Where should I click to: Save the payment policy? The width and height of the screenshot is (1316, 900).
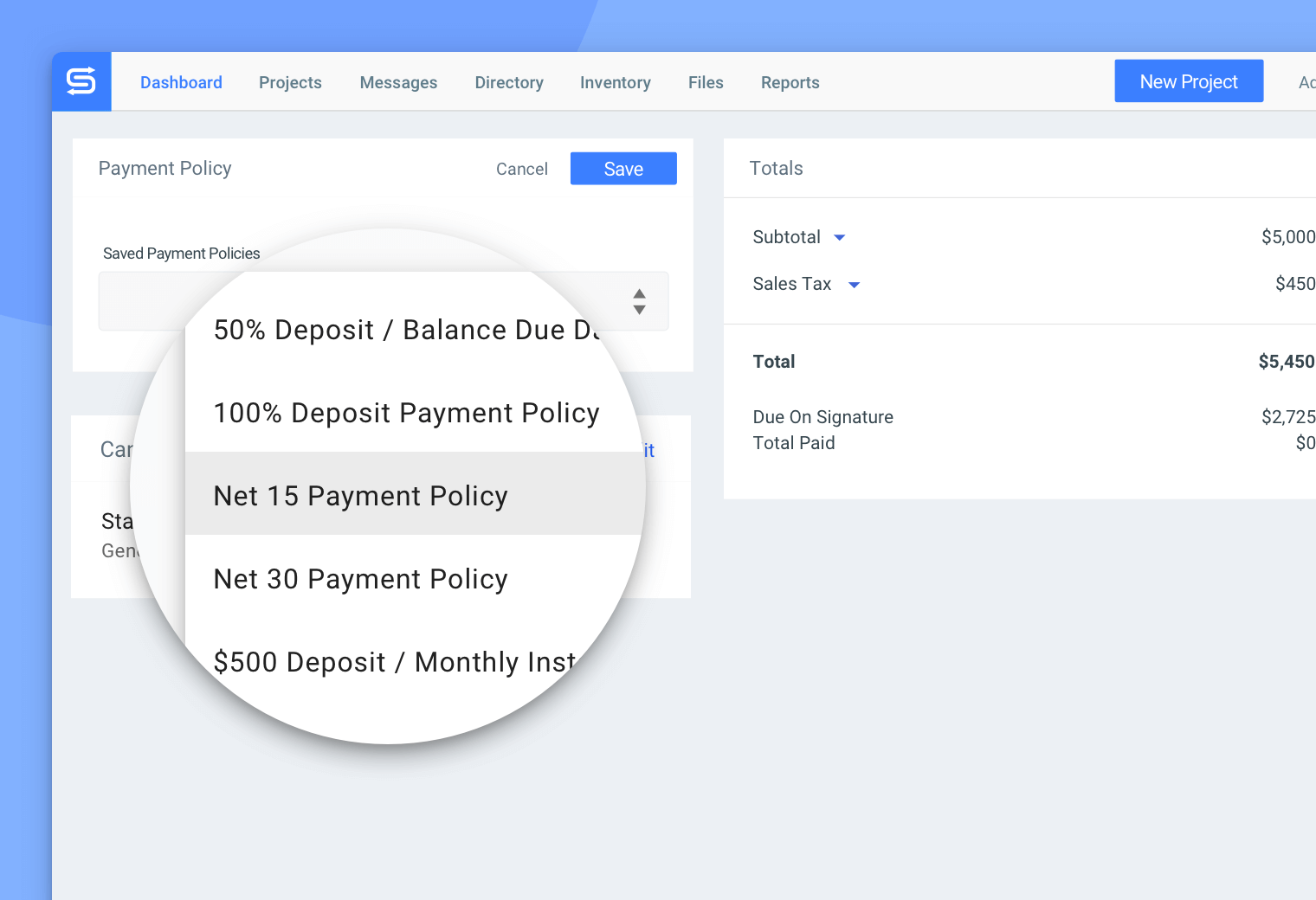tap(623, 169)
